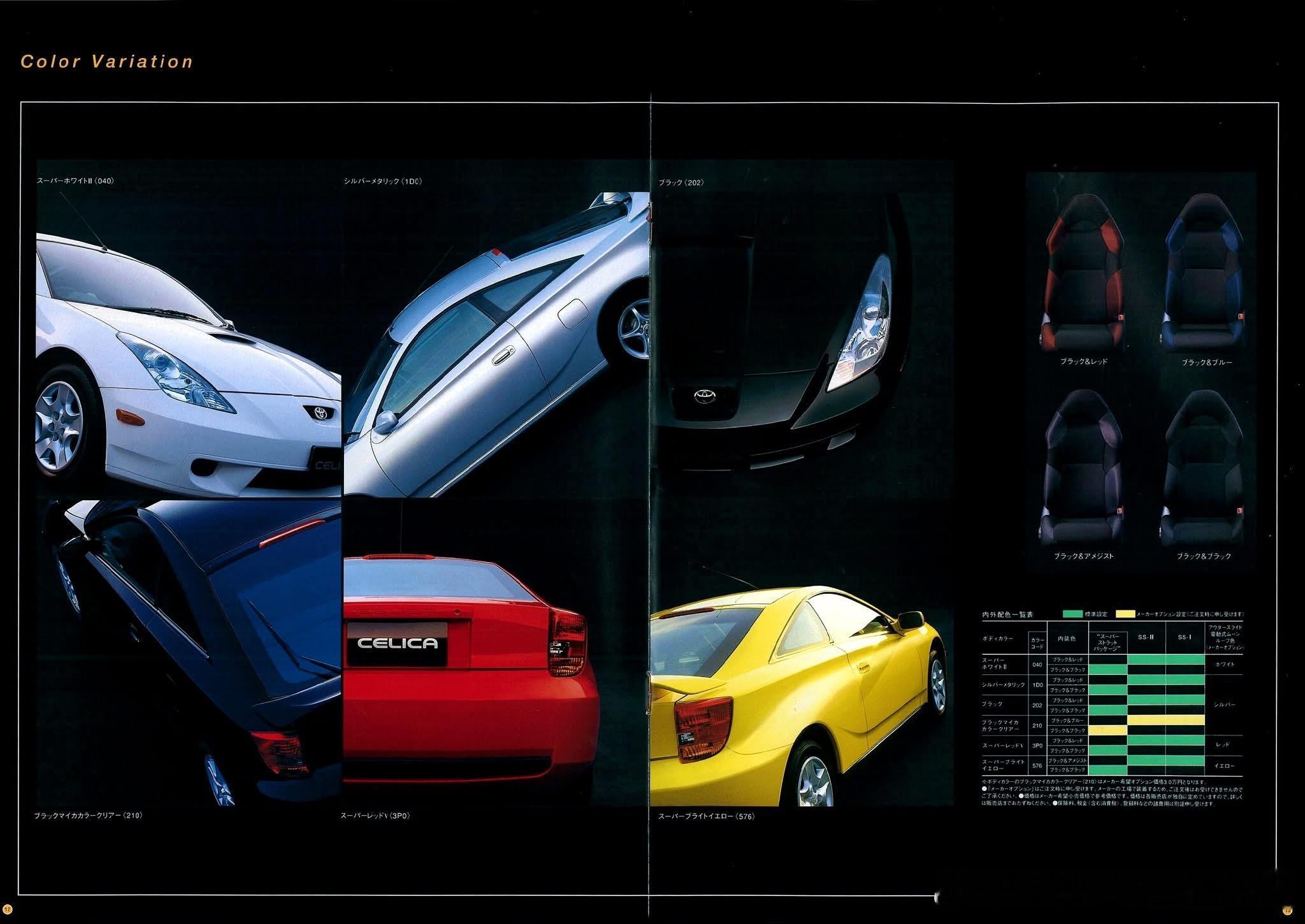
Task: Click the seat caption "ブラック&レッド"
Action: pos(1084,361)
